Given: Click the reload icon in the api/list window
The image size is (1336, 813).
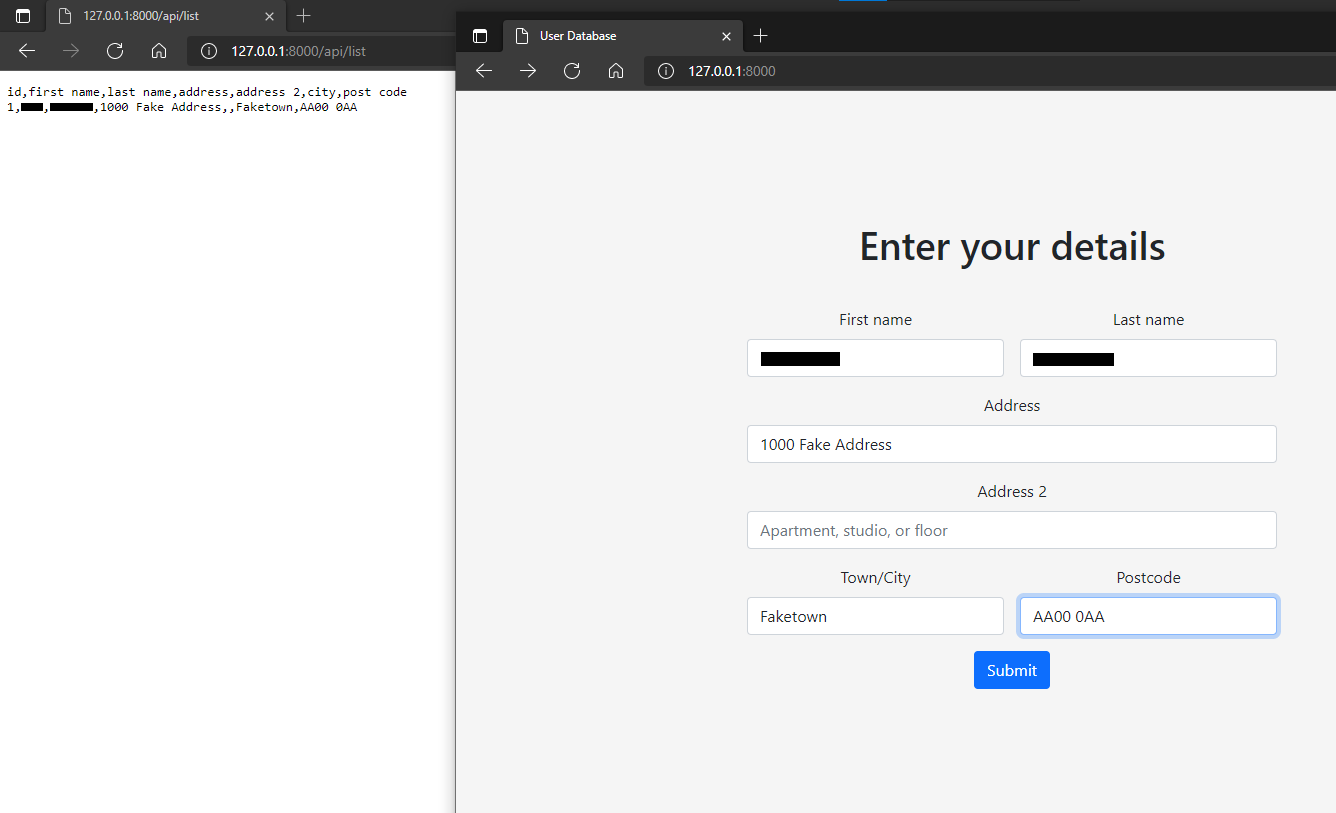Looking at the screenshot, I should pyautogui.click(x=114, y=50).
